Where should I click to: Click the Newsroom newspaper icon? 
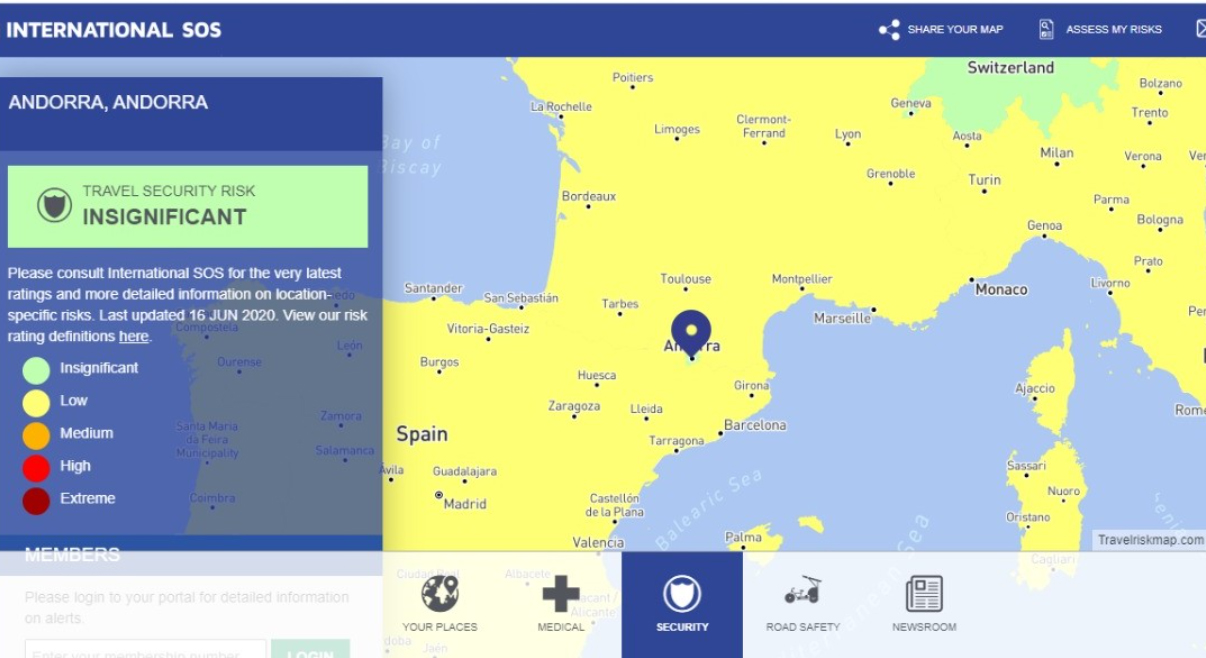[x=924, y=593]
